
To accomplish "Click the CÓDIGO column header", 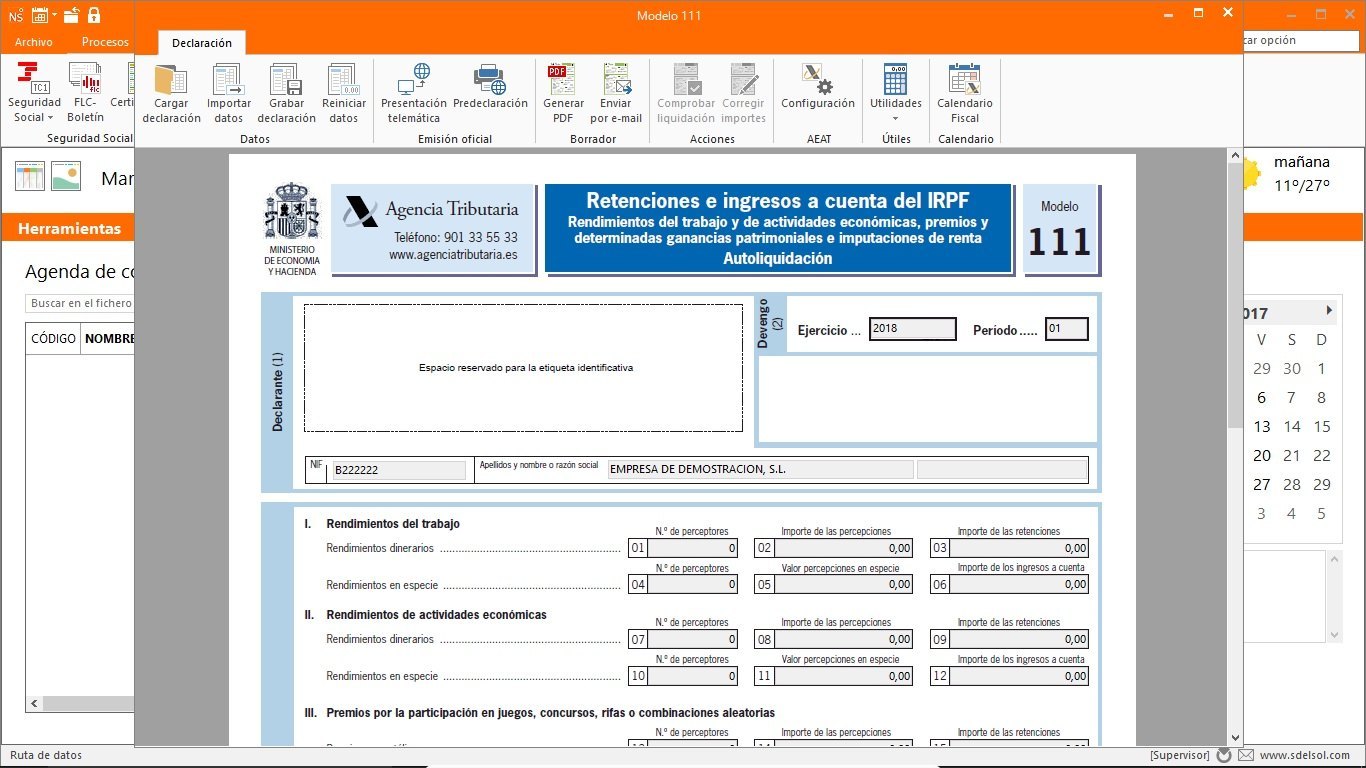I will (x=53, y=339).
